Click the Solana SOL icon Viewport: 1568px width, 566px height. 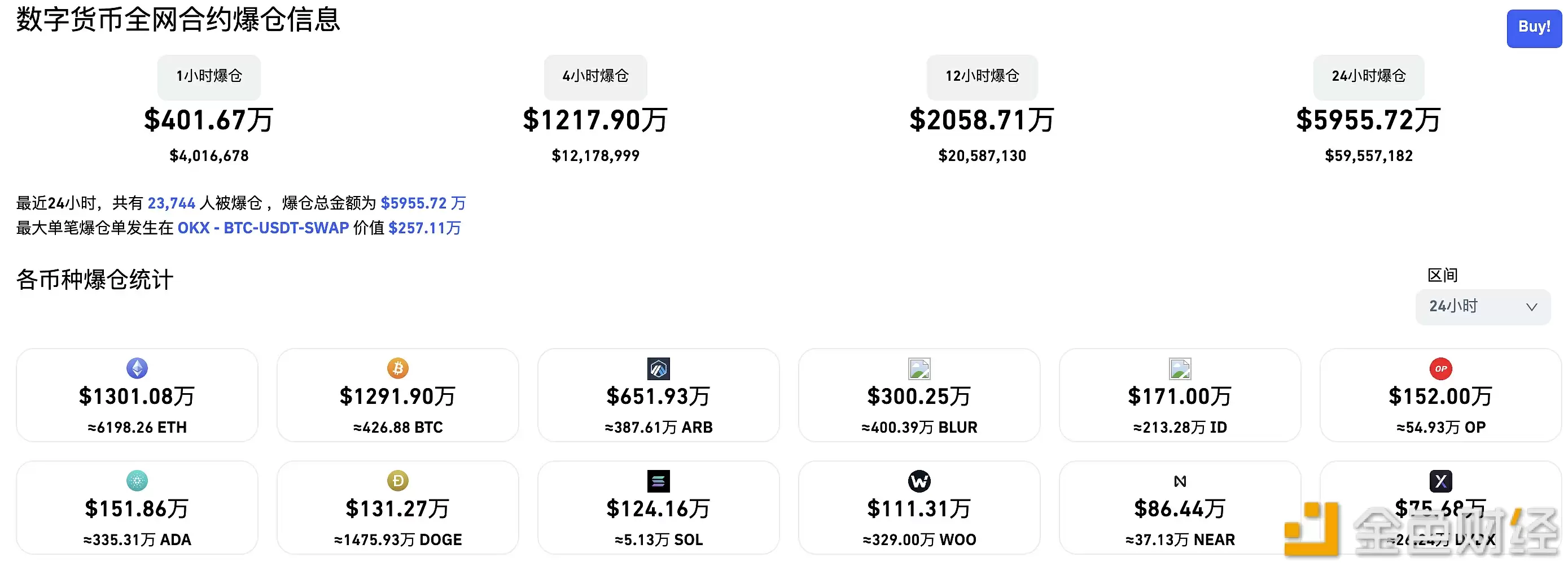[x=658, y=481]
